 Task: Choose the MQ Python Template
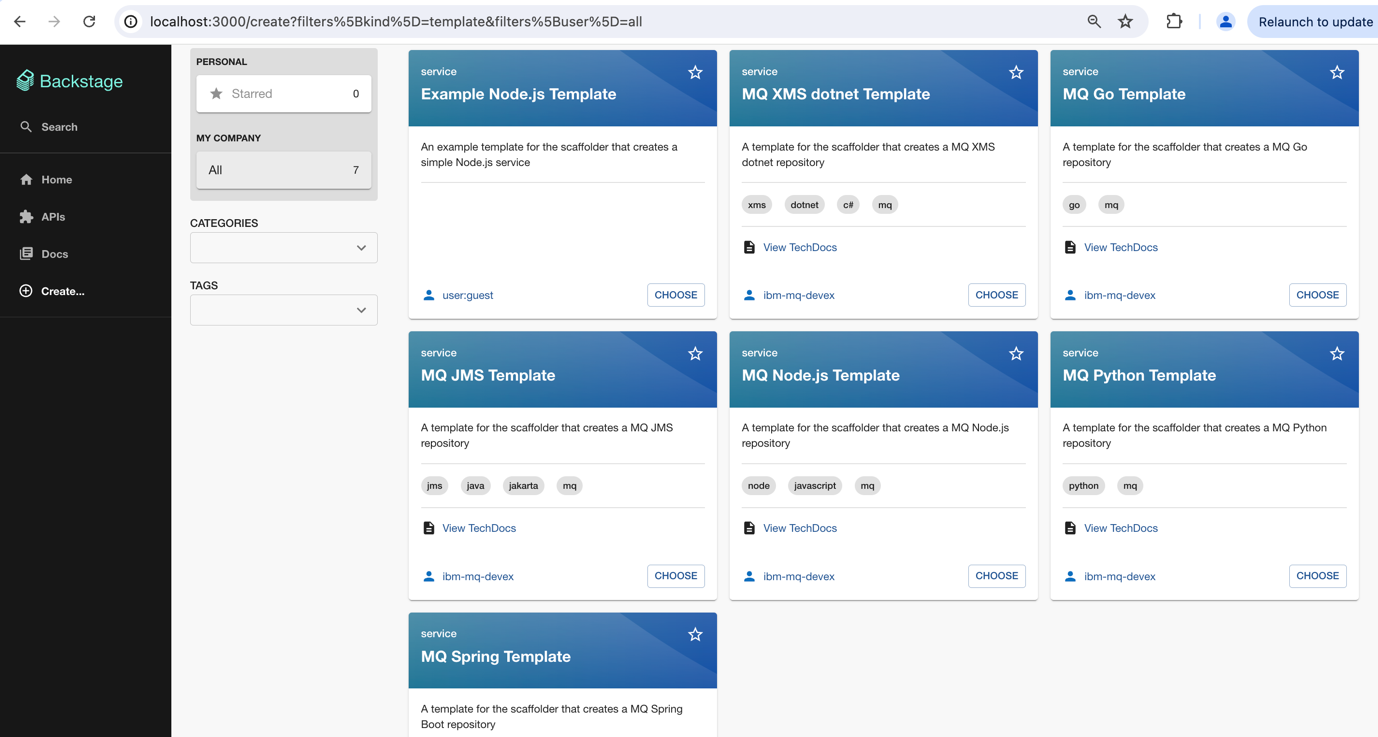click(x=1318, y=576)
